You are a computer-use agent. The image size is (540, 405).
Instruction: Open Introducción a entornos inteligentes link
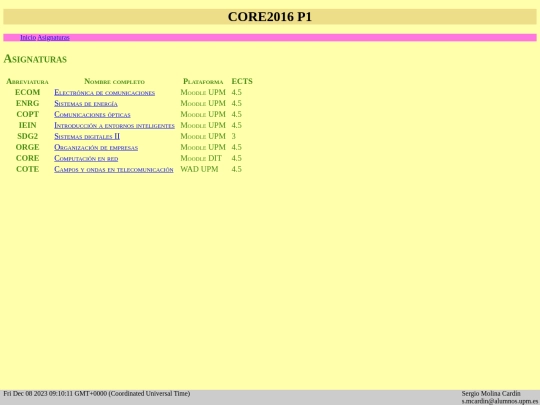[114, 125]
